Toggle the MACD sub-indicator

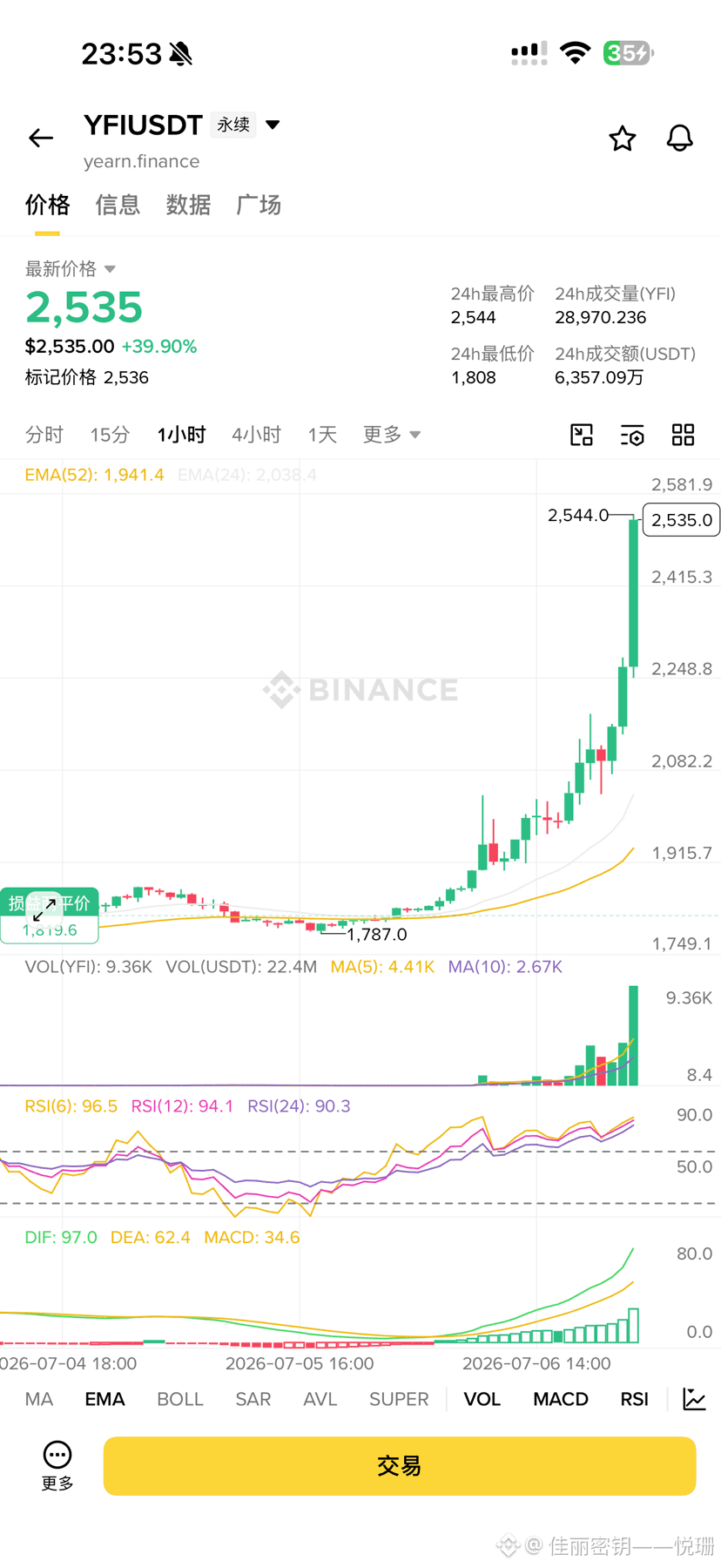pyautogui.click(x=561, y=1399)
